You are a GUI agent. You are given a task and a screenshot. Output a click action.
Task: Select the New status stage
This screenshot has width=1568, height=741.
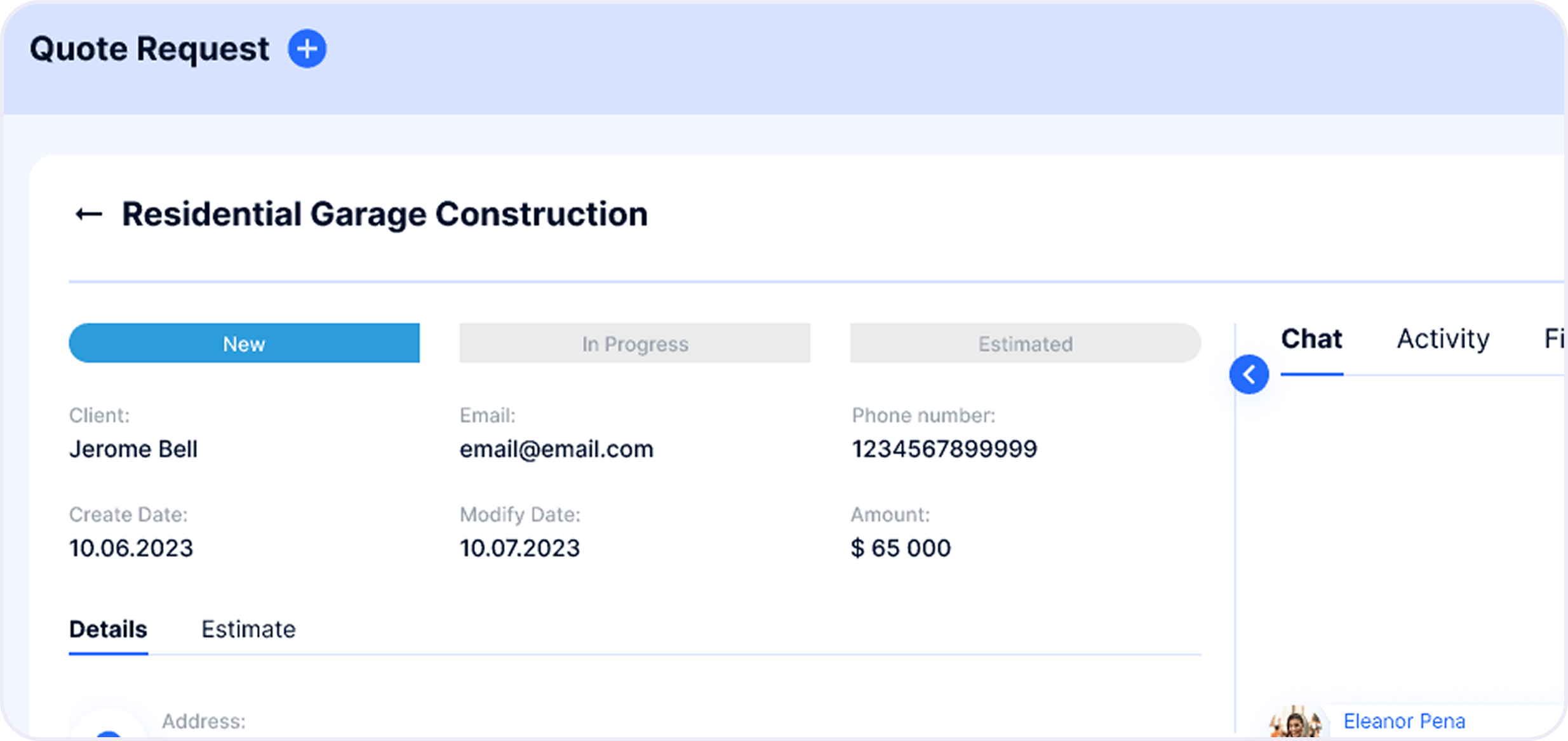point(244,343)
